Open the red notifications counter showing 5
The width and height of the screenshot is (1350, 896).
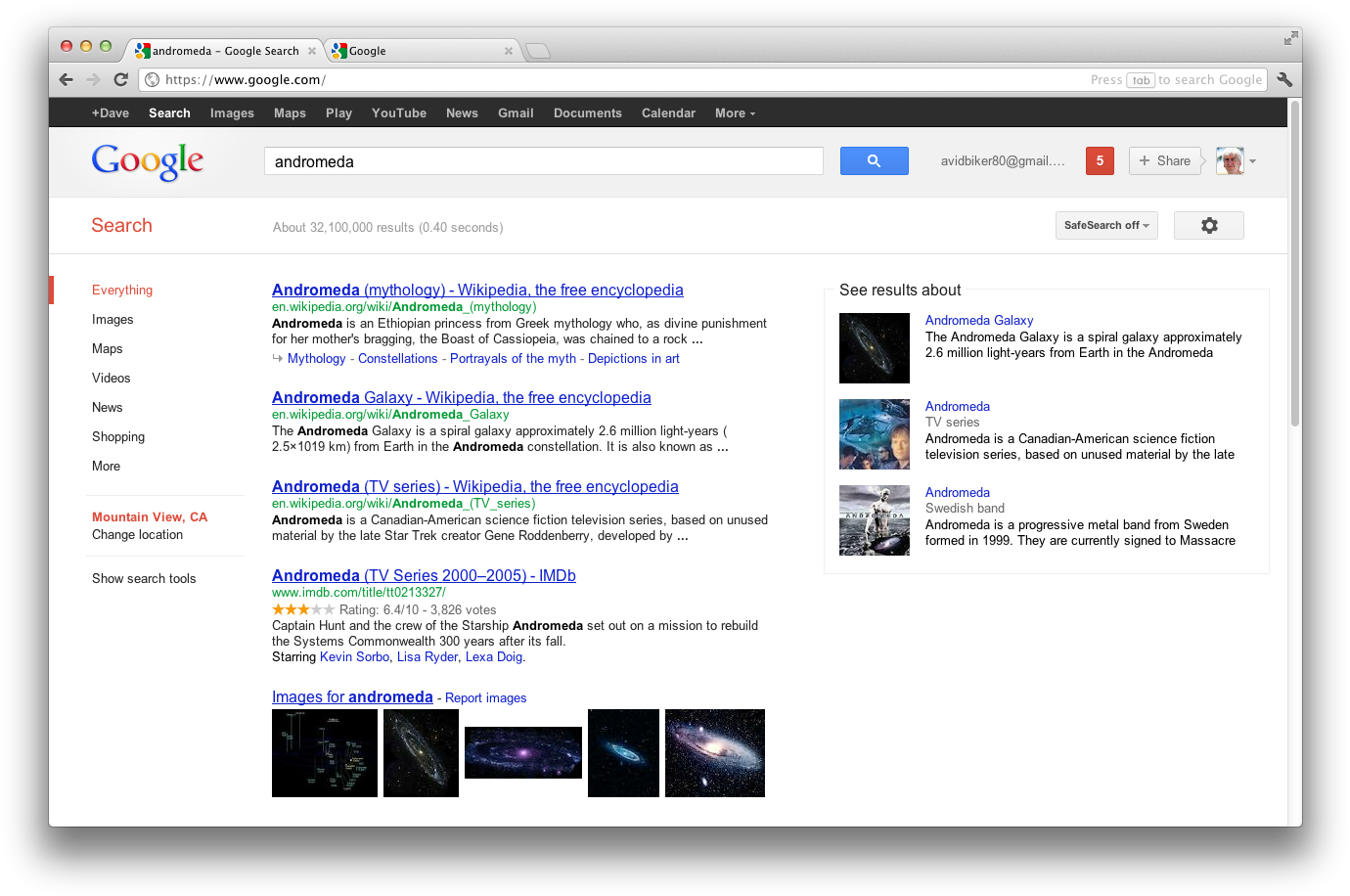coord(1100,160)
